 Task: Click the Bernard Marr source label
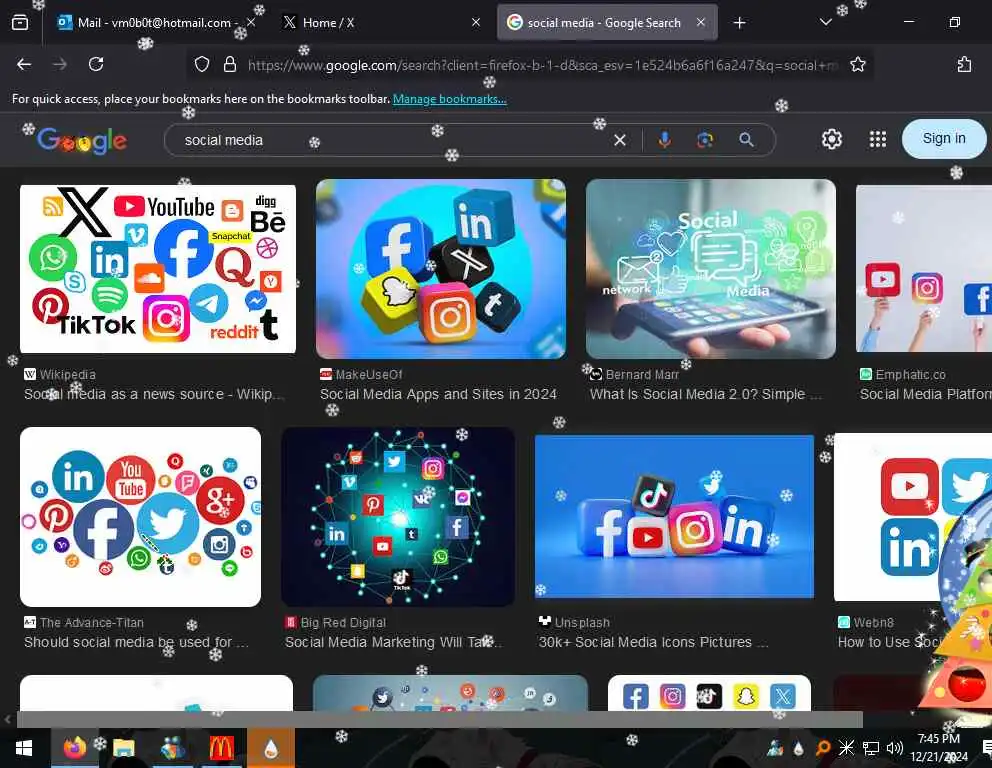click(642, 375)
